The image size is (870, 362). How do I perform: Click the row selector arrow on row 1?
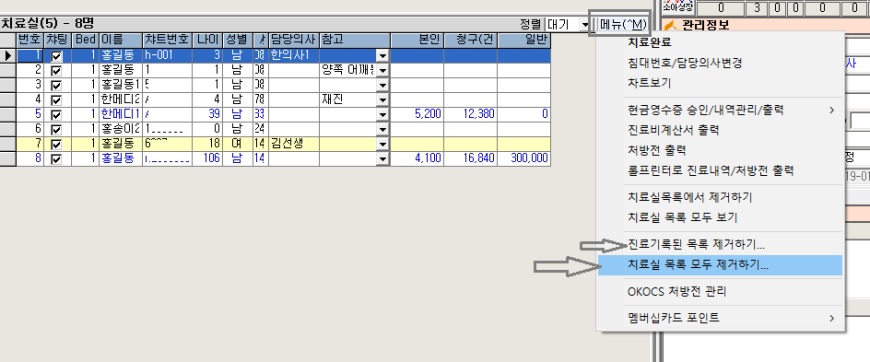[8, 56]
